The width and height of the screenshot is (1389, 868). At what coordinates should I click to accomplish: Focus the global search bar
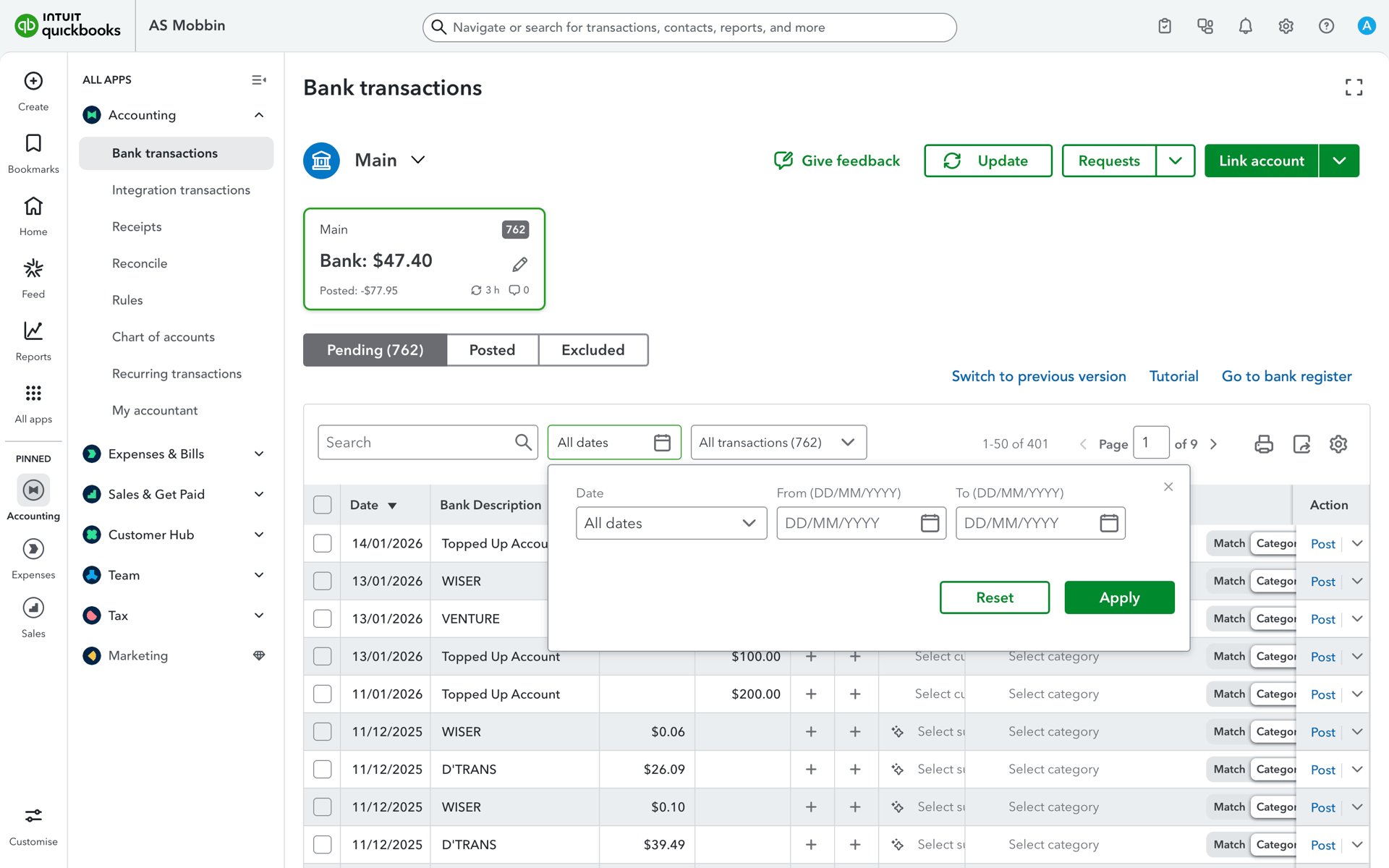(x=689, y=27)
